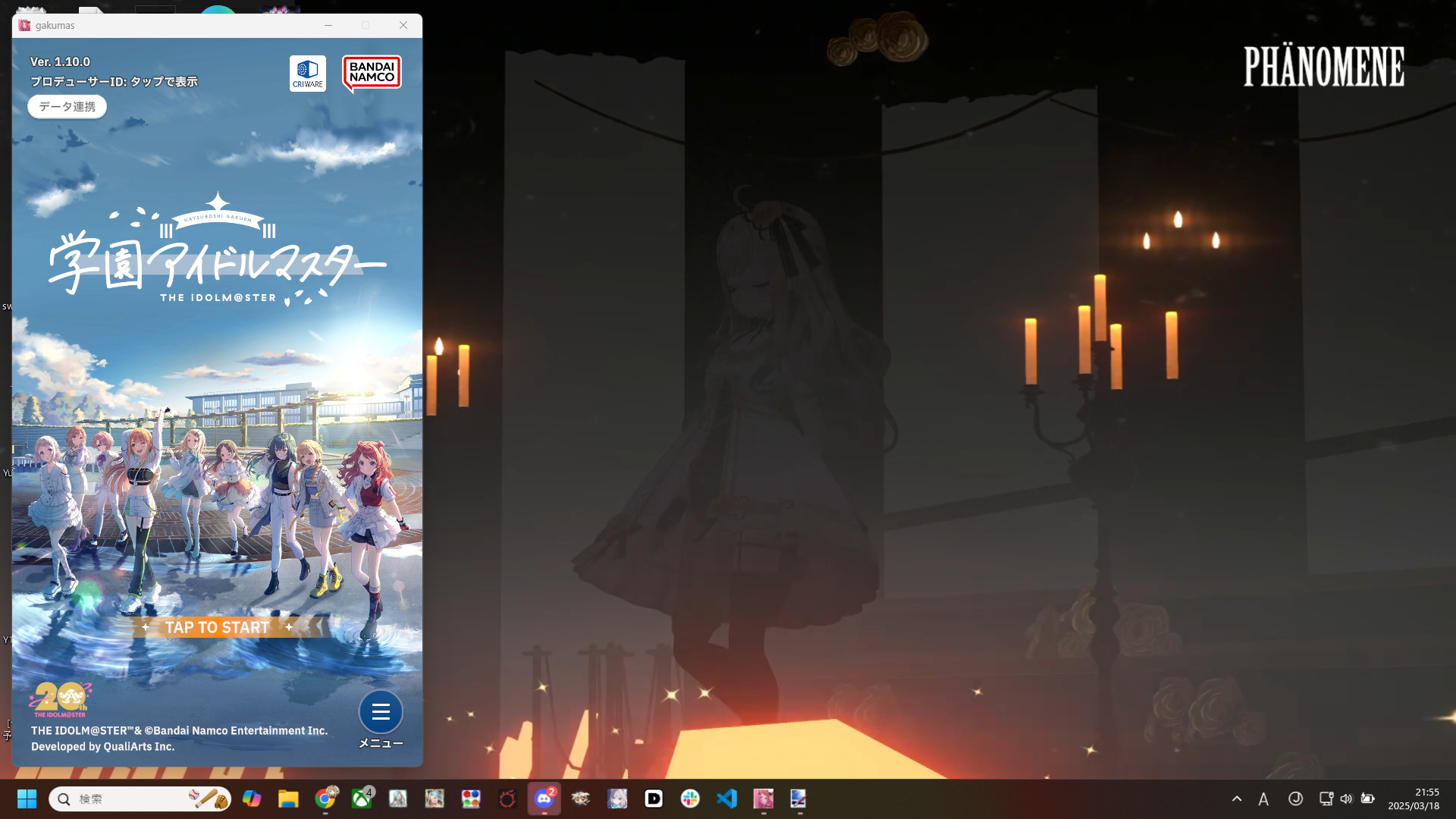The image size is (1456, 819).
Task: Switch to Google Chrome in the taskbar
Action: [325, 799]
